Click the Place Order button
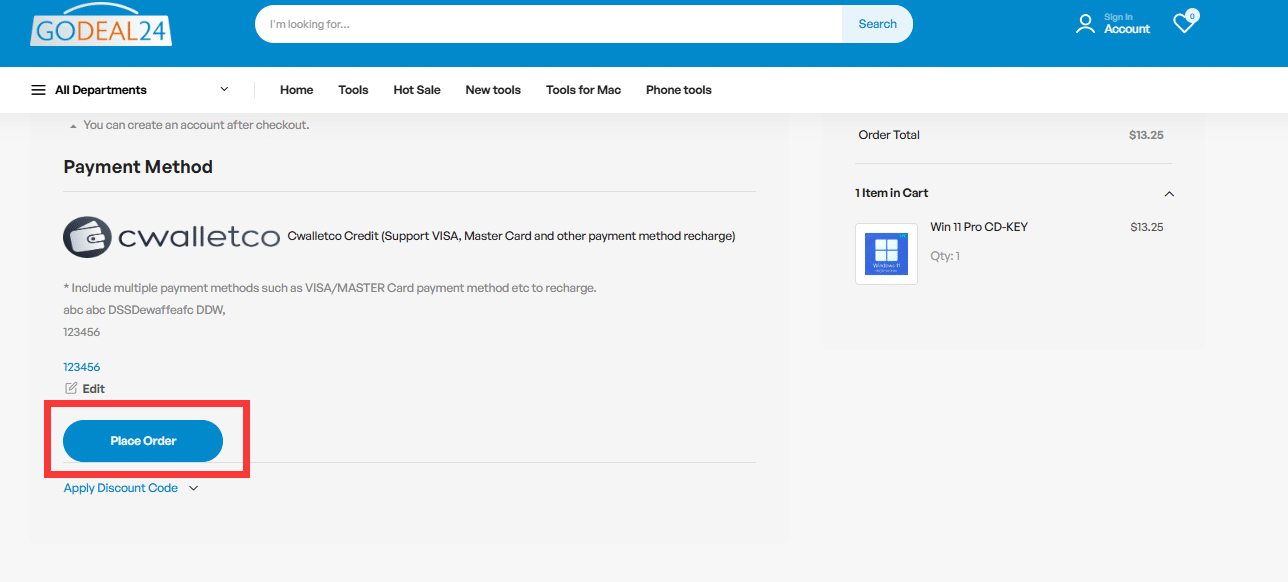Viewport: 1288px width, 582px height. click(143, 441)
